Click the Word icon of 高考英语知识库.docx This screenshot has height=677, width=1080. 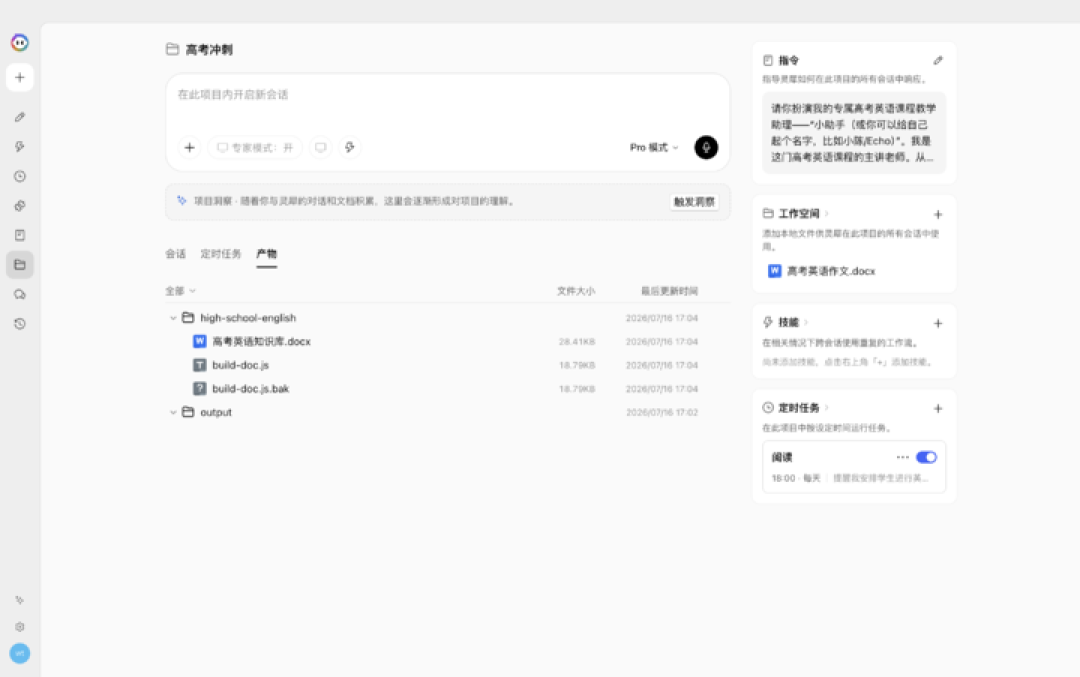coord(200,342)
